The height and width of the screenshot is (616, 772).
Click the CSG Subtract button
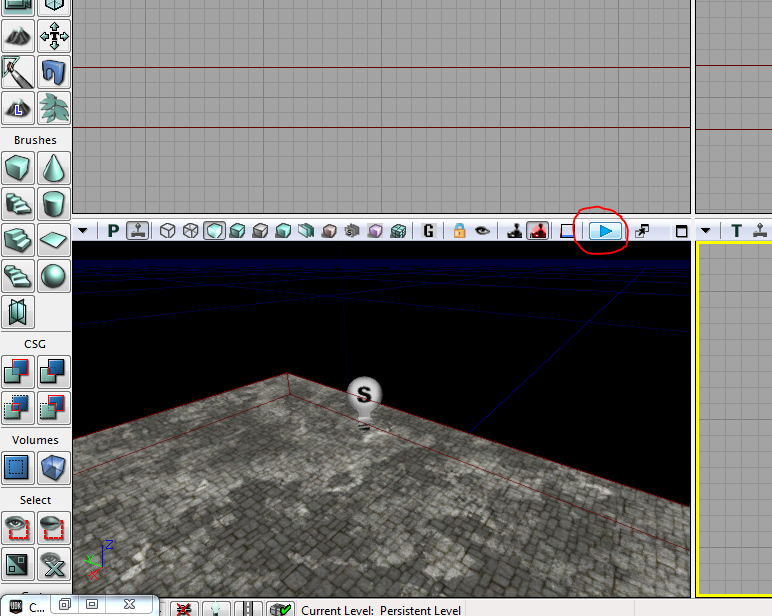pos(54,371)
